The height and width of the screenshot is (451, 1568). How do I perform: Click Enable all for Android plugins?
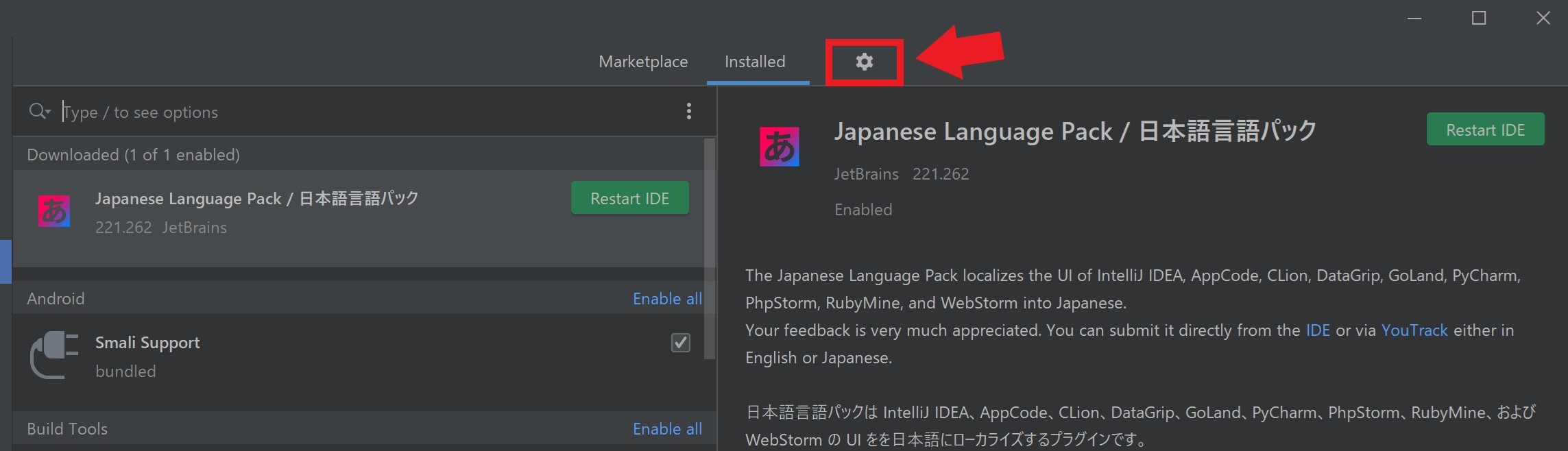pyautogui.click(x=666, y=299)
